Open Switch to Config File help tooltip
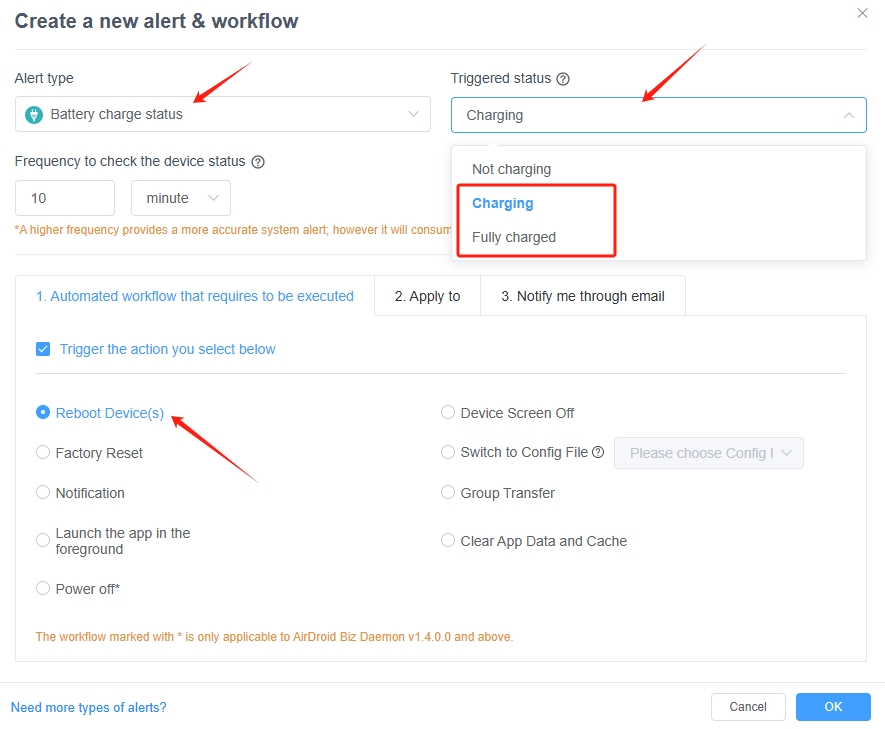Screen dimensions: 885x729 601,452
